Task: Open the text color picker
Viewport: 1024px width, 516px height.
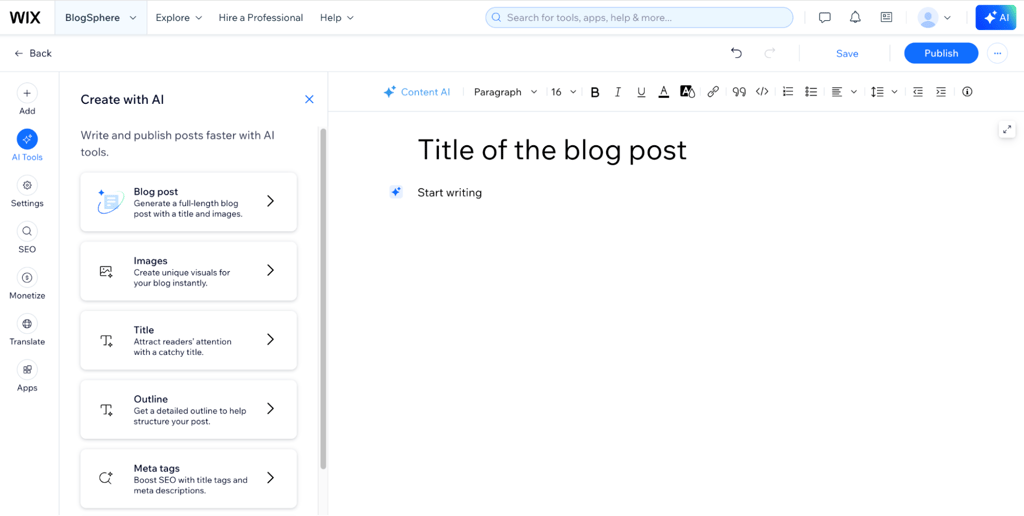Action: click(x=664, y=92)
